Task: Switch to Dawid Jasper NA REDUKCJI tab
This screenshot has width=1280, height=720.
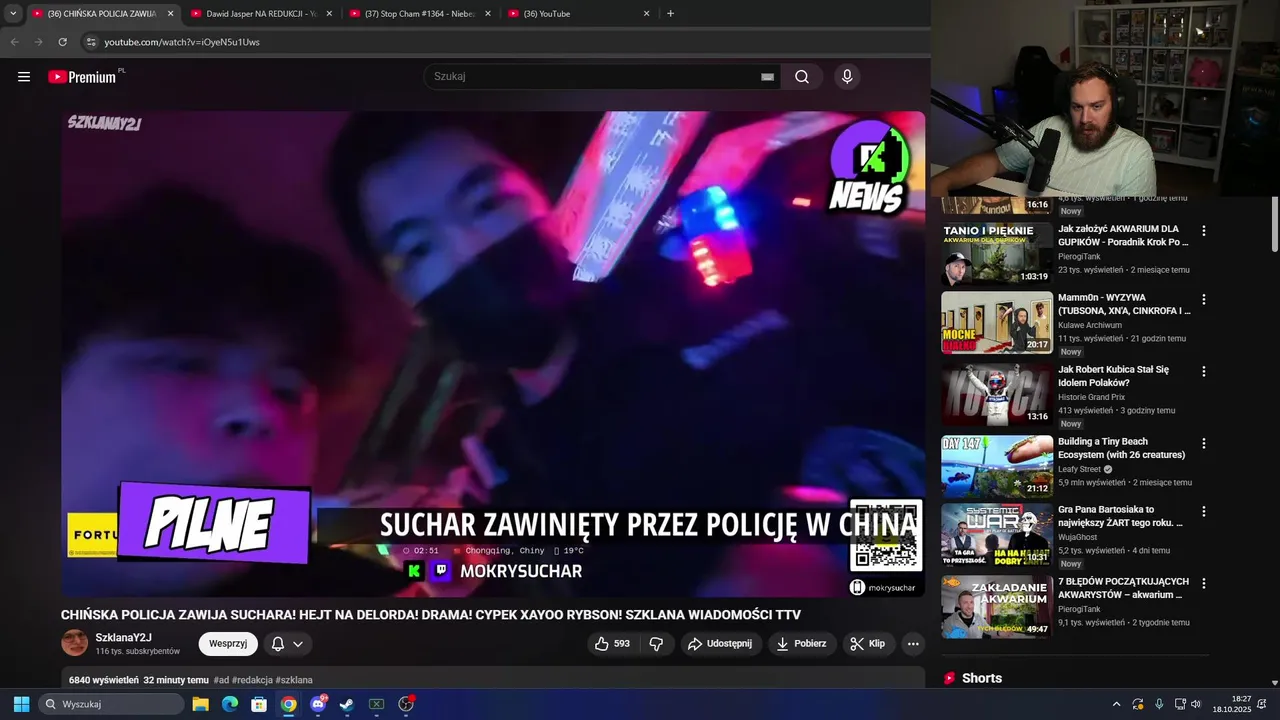Action: [x=260, y=14]
